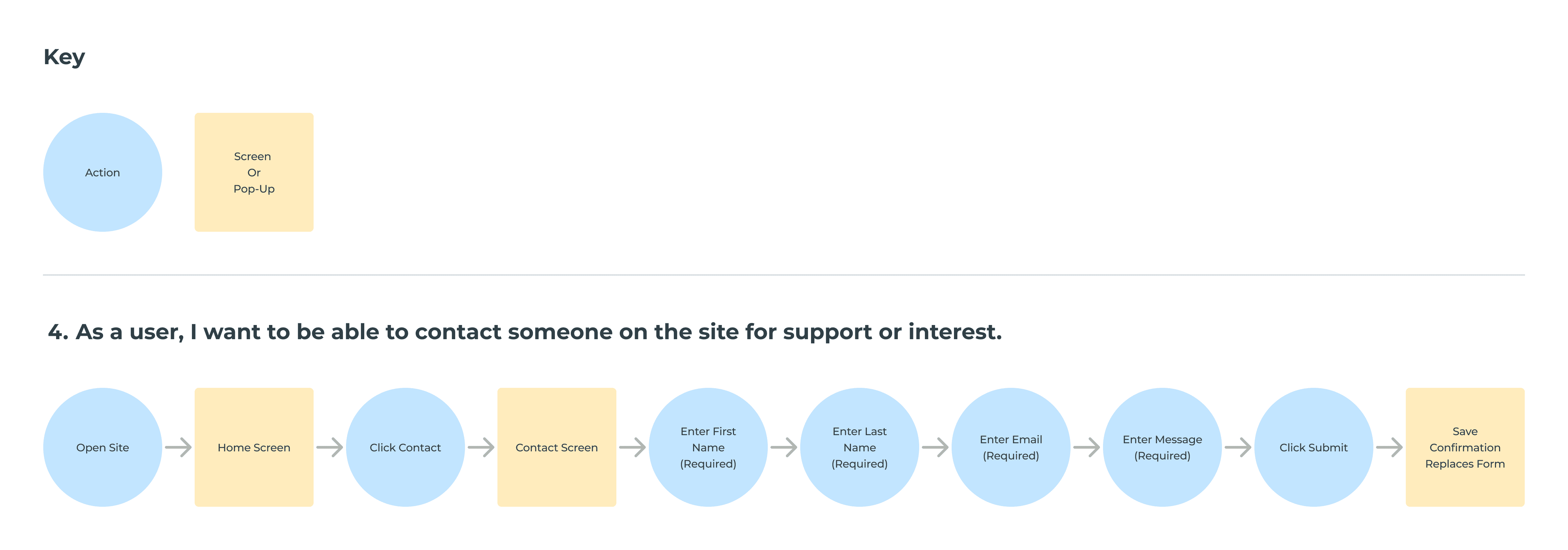This screenshot has width=1568, height=550.
Task: Click arrow from Home Screen to Click Contact
Action: click(329, 447)
